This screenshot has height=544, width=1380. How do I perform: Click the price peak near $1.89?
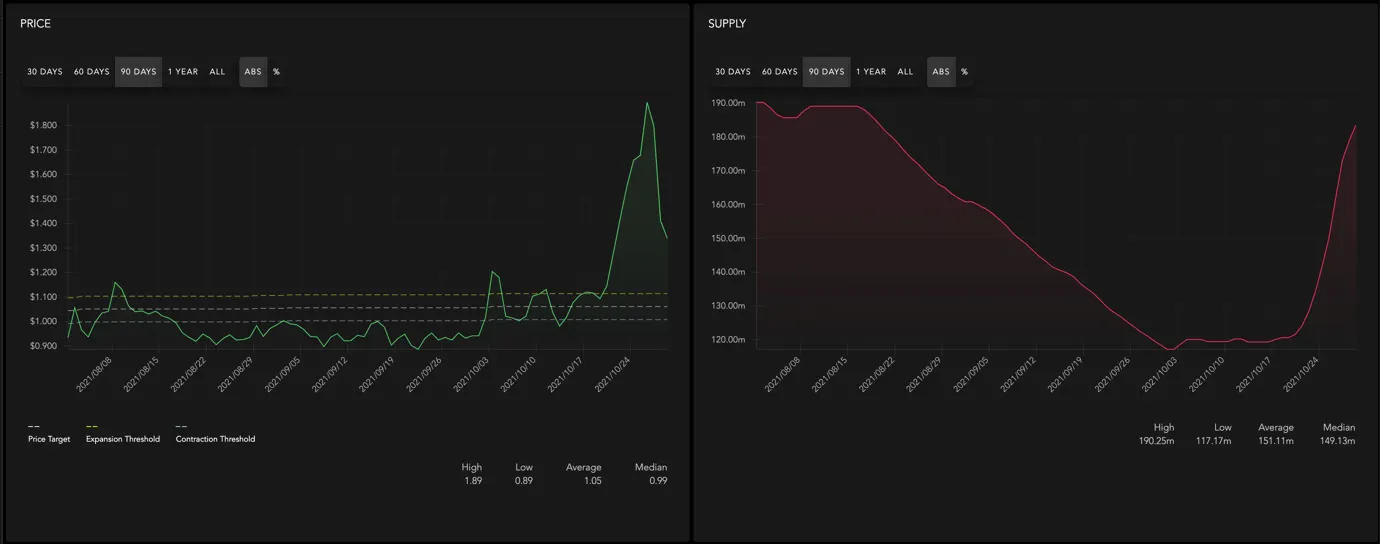[x=647, y=103]
